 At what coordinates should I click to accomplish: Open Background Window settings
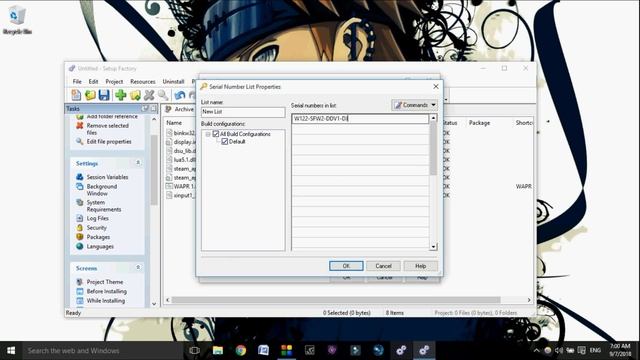tap(102, 190)
